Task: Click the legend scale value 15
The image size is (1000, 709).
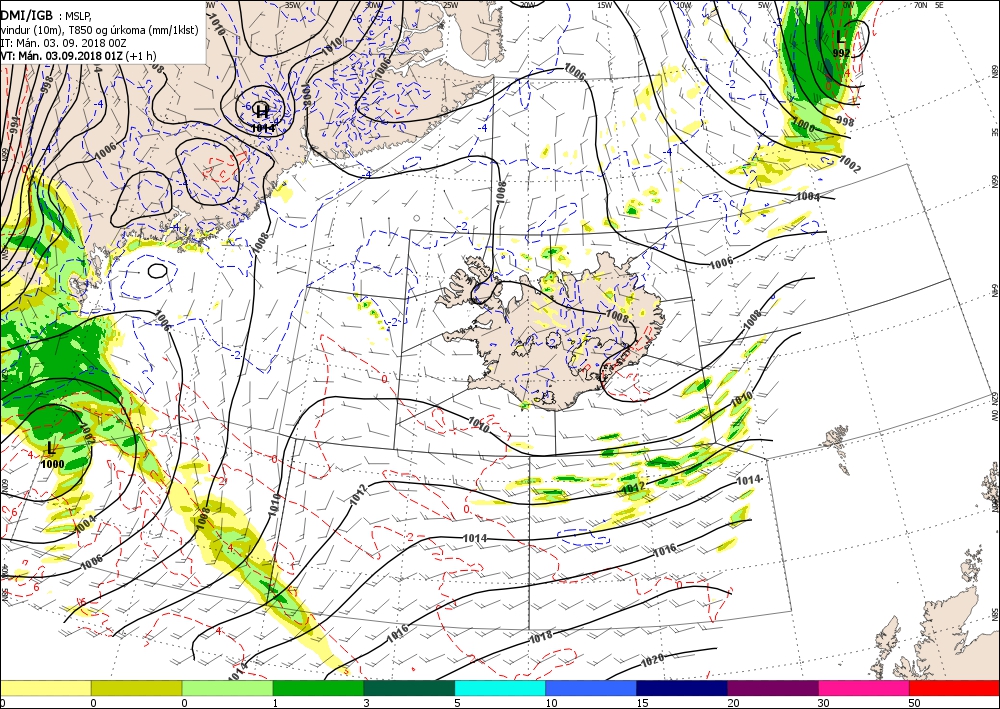Action: click(x=642, y=703)
